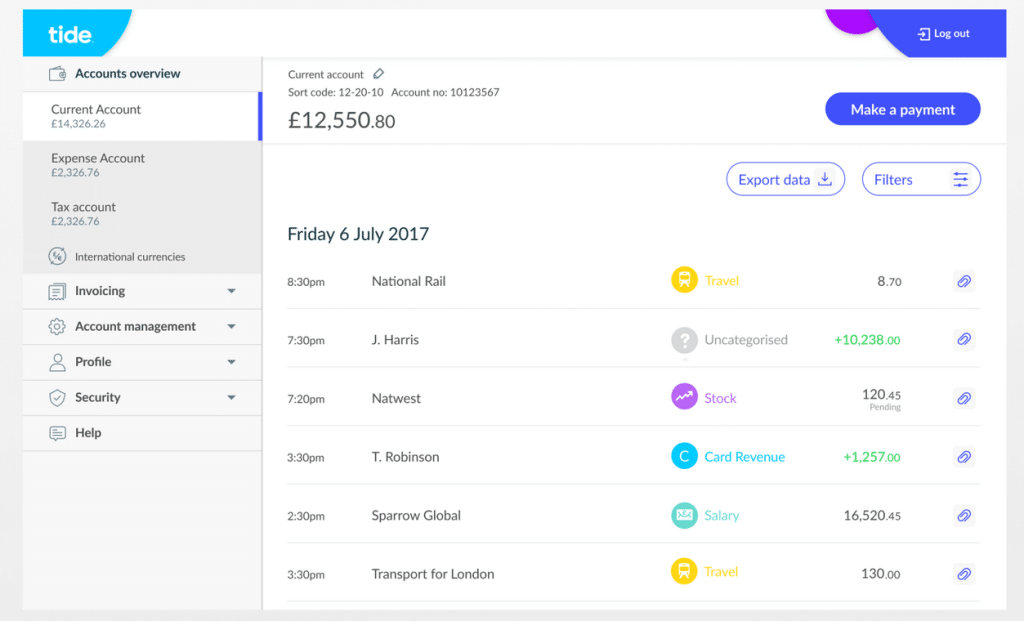1024x621 pixels.
Task: Expand the Invoicing section
Action: coord(140,291)
